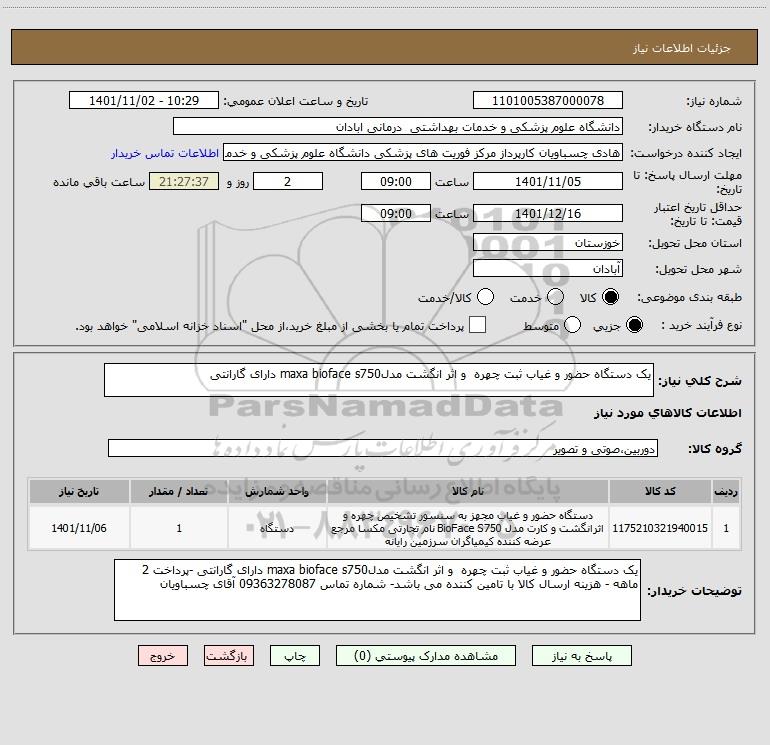This screenshot has height=745, width=770.
Task: Click the remaining time countdown 21:27:37
Action: [184, 181]
